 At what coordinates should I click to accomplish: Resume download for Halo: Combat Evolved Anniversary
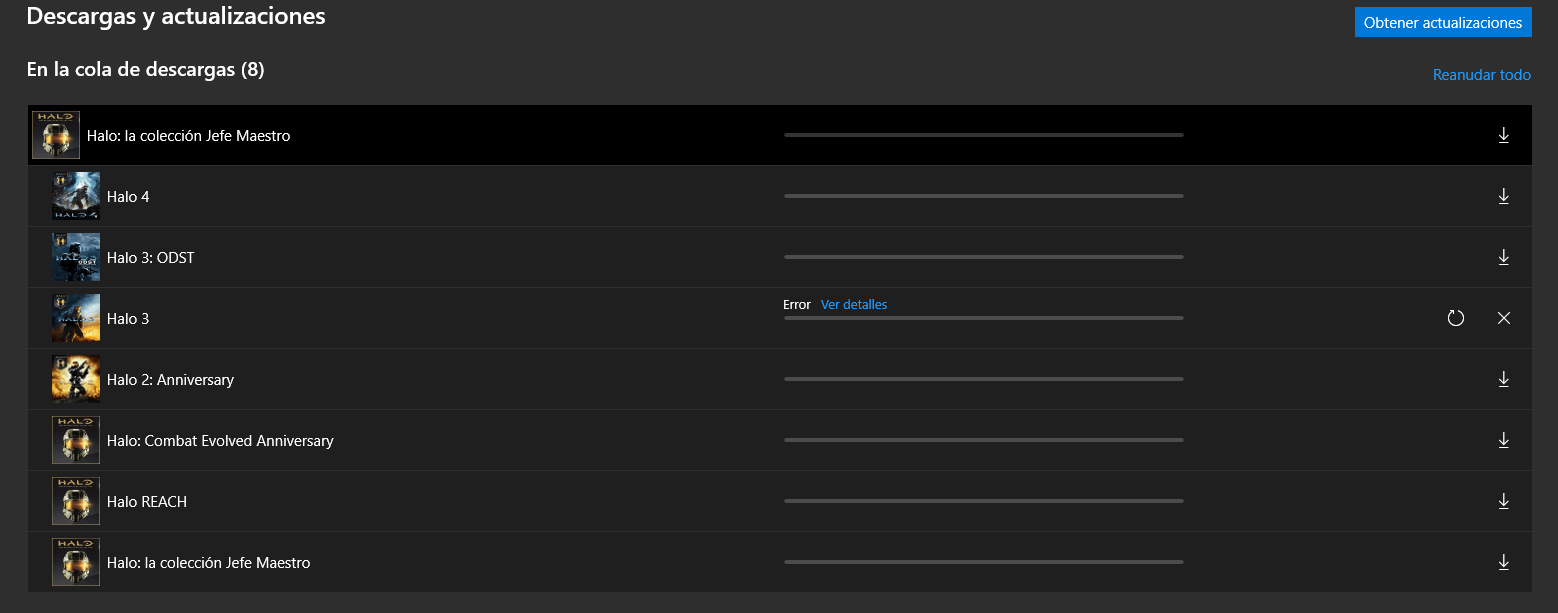point(1503,440)
